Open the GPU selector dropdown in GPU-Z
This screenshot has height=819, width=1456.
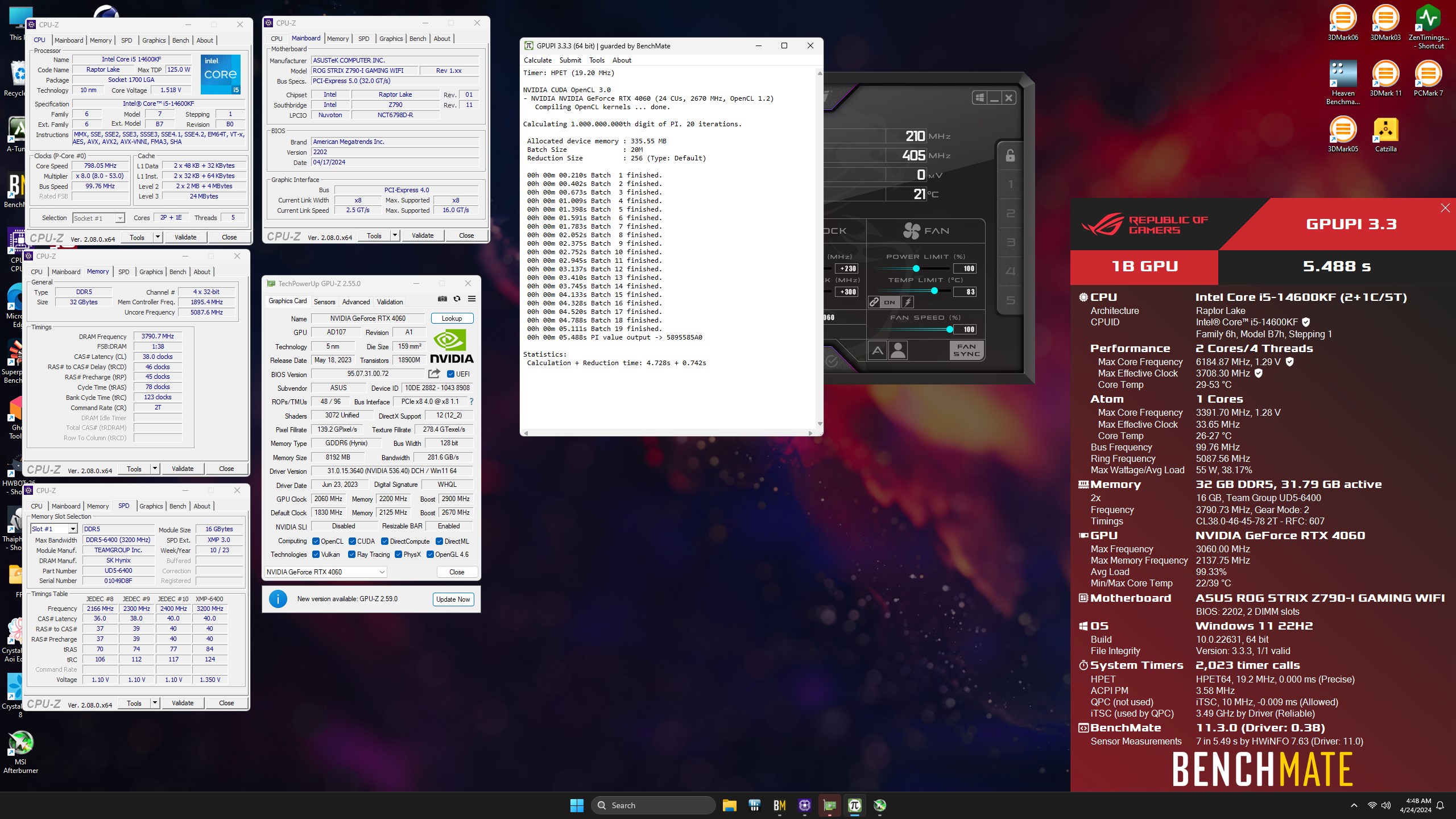(326, 572)
